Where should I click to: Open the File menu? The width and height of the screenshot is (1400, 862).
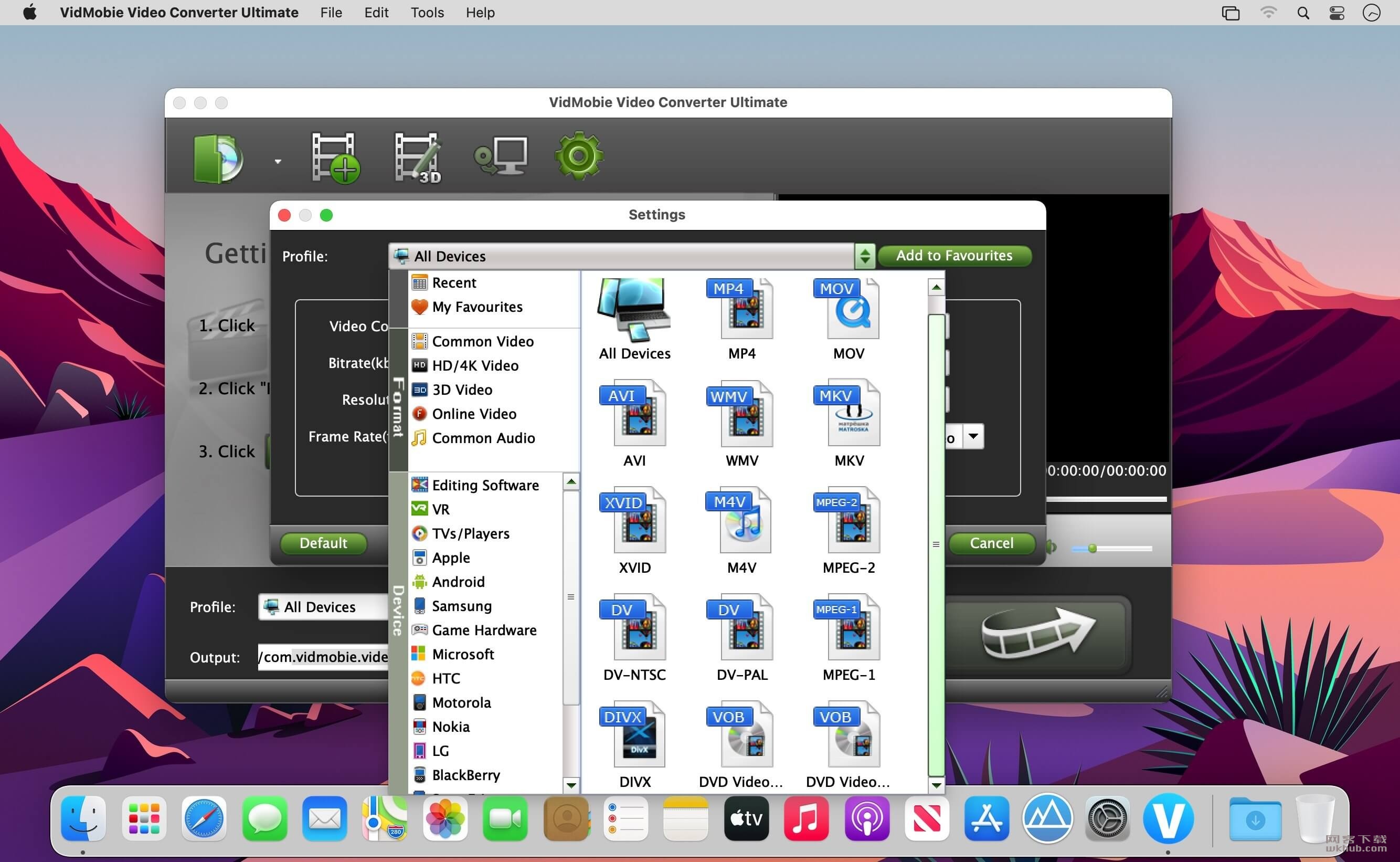(331, 13)
